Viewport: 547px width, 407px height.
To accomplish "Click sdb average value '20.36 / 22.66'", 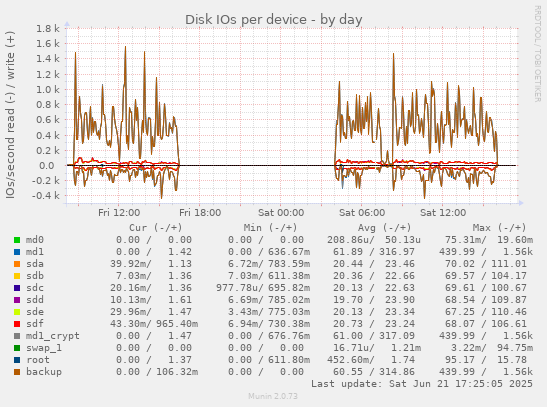I will (x=374, y=276).
